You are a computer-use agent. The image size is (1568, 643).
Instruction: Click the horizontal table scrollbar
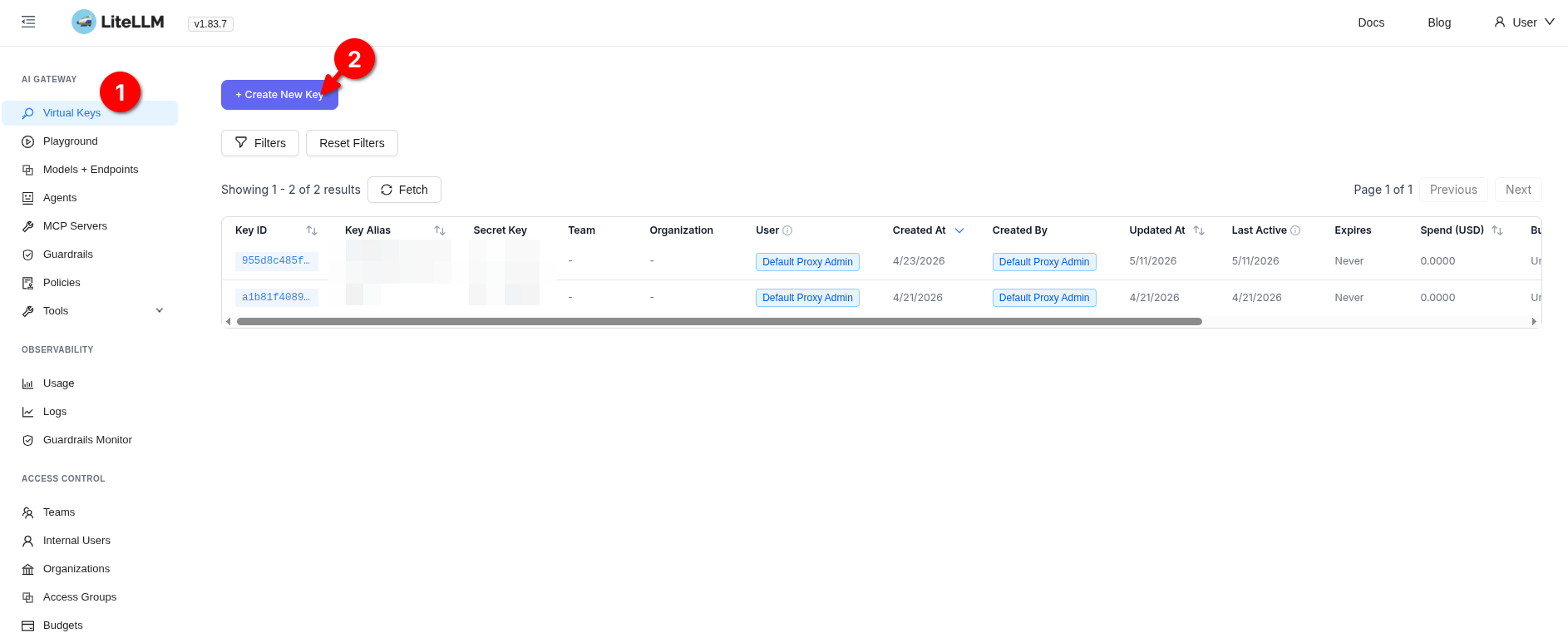pos(719,321)
